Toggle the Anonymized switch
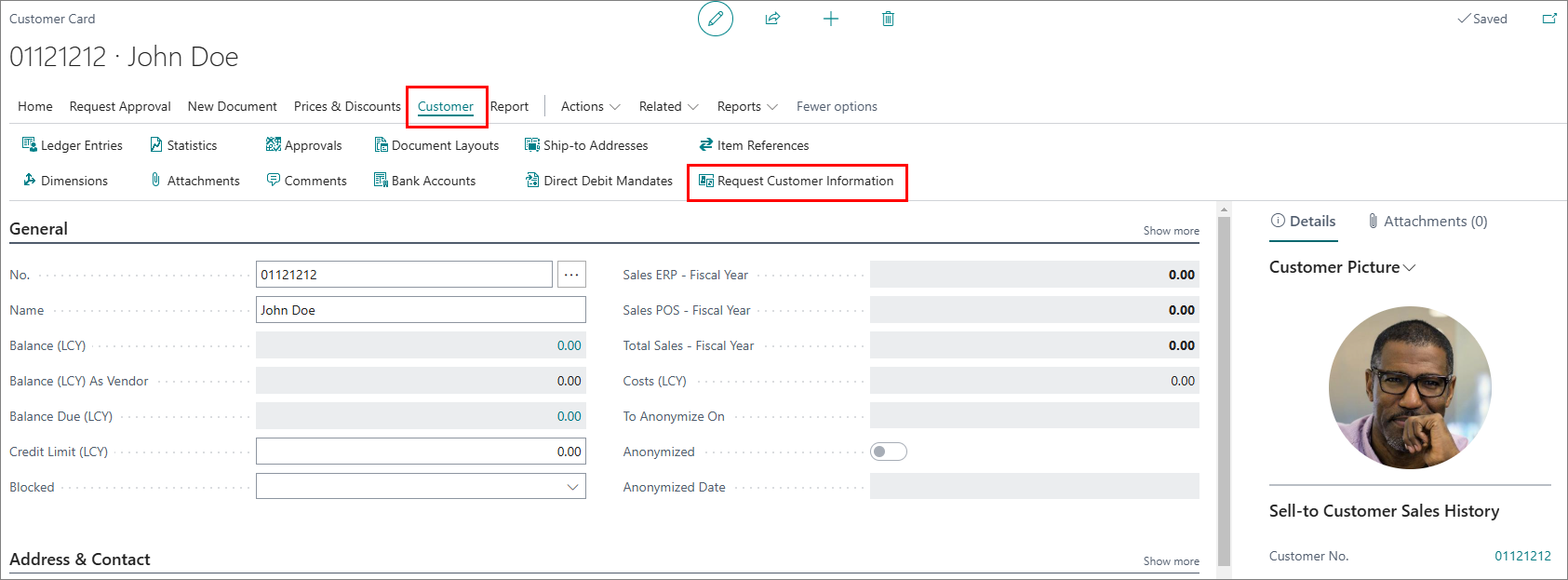This screenshot has height=580, width=1568. [x=888, y=452]
